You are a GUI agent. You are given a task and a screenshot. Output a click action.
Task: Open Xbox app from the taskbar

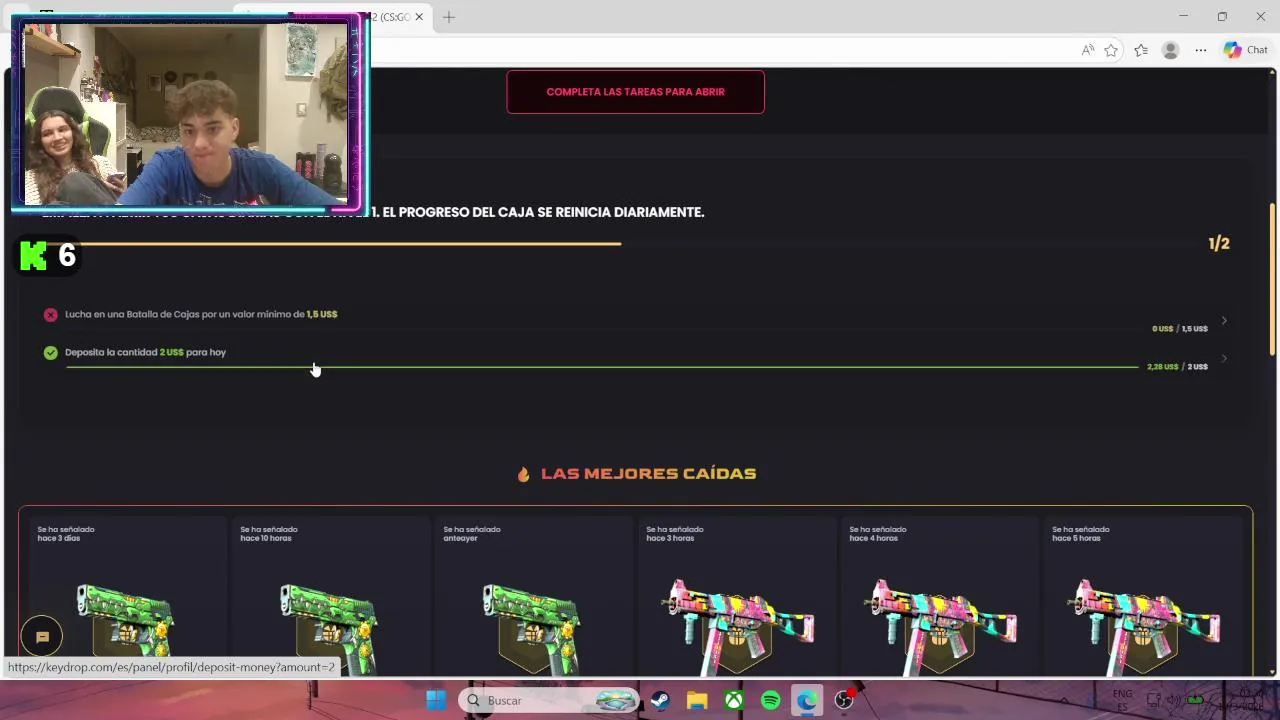[x=734, y=701]
